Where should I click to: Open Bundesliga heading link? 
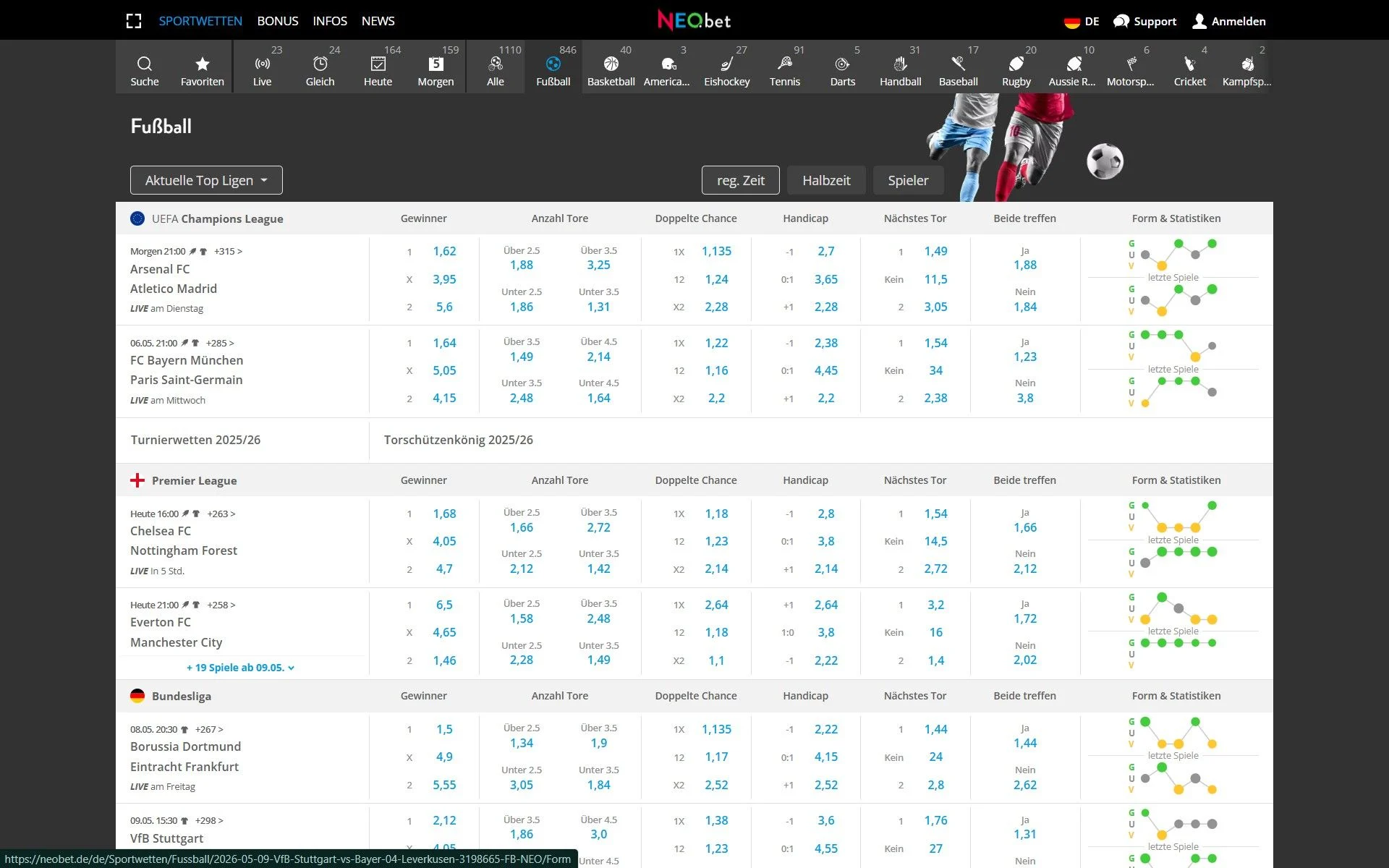[182, 696]
